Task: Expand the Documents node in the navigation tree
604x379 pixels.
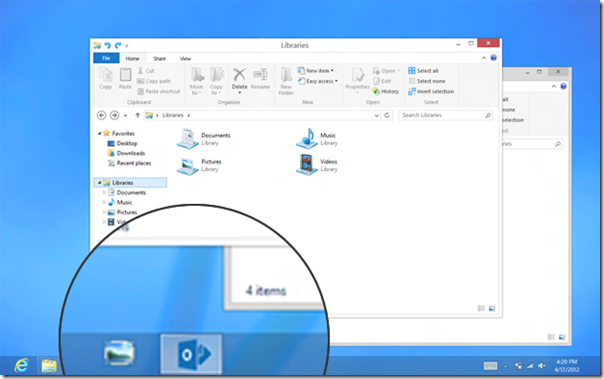Action: tap(104, 192)
